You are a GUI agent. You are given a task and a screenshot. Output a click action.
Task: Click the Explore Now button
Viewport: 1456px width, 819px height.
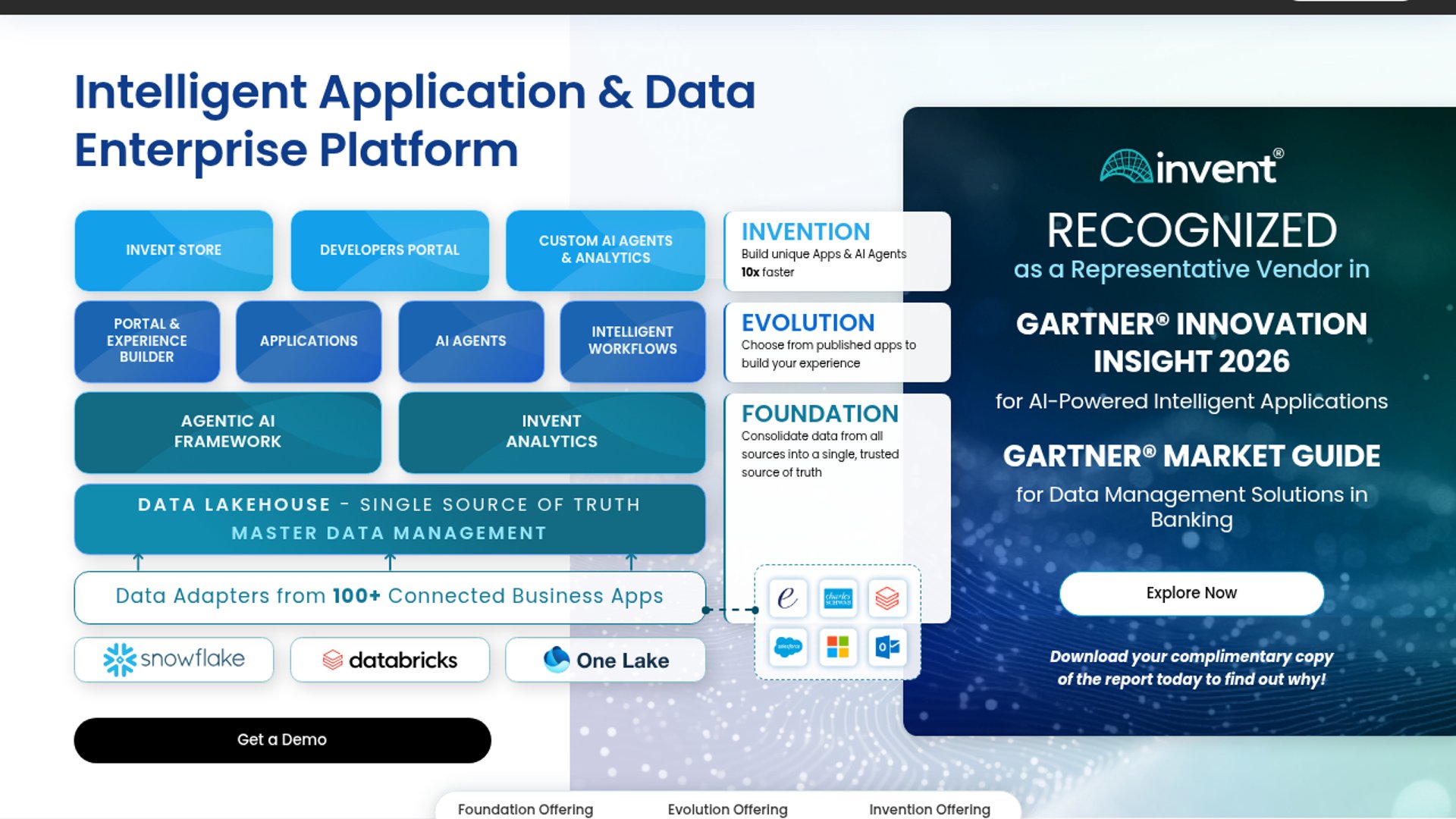click(1191, 593)
